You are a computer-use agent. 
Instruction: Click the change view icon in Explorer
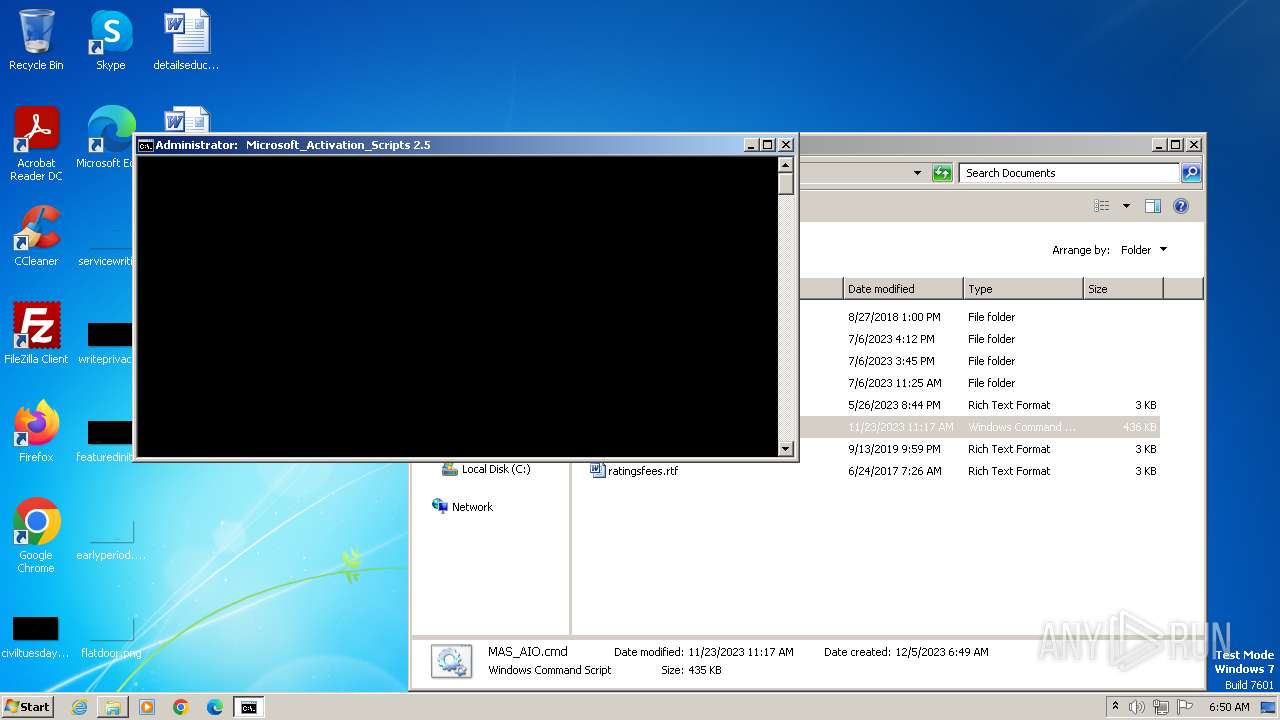1101,206
